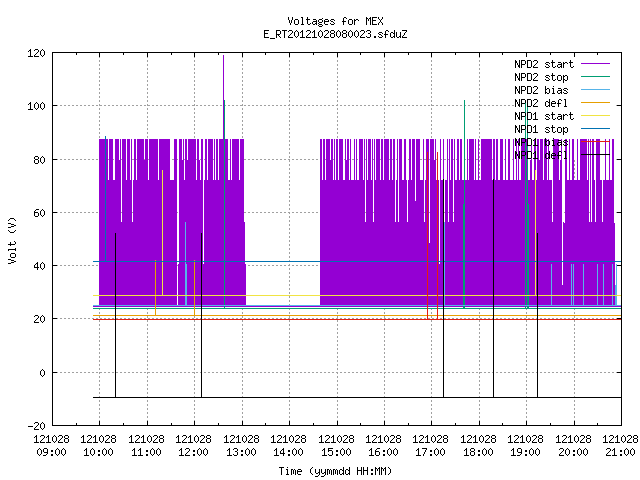
Task: Click the x-axis tick label 09:00
Action: (x=51, y=452)
